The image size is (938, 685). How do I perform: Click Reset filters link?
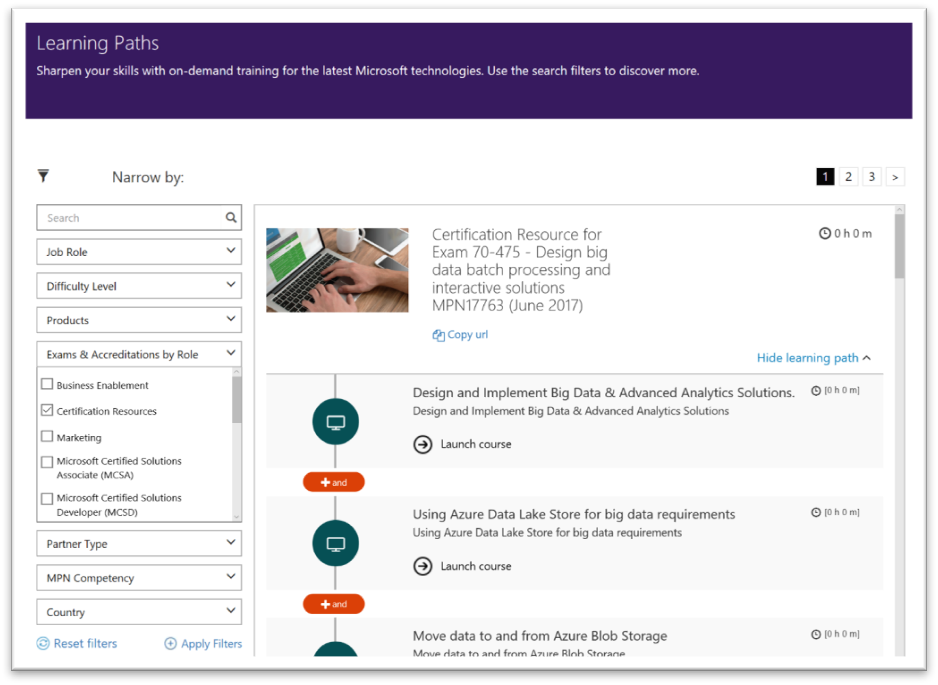pos(86,644)
